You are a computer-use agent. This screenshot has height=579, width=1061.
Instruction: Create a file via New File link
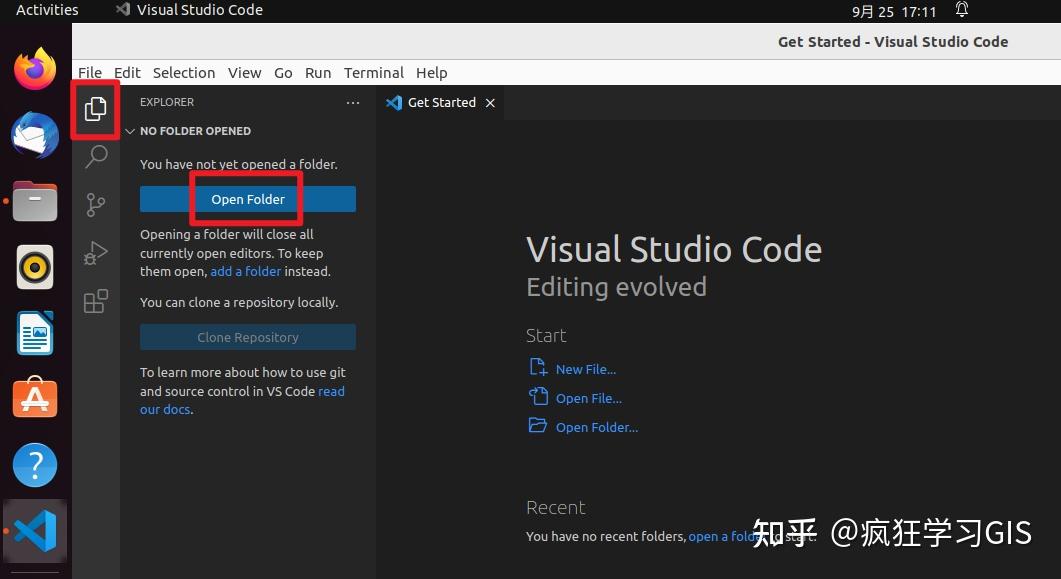coord(586,368)
